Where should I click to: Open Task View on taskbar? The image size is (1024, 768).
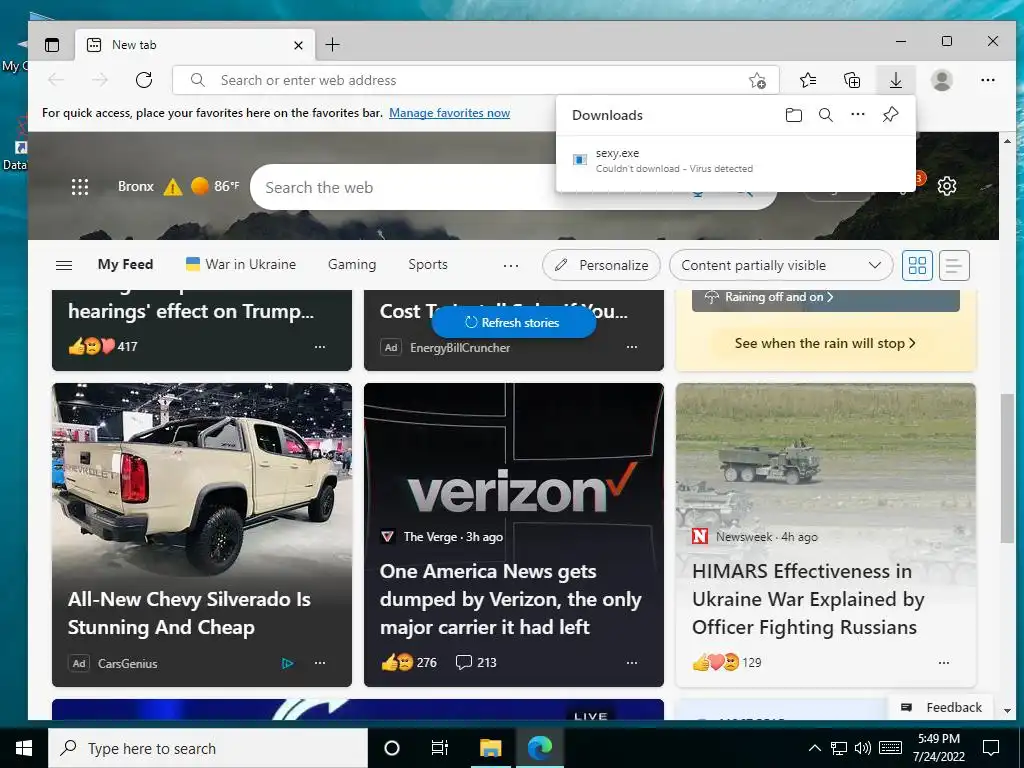[x=440, y=748]
